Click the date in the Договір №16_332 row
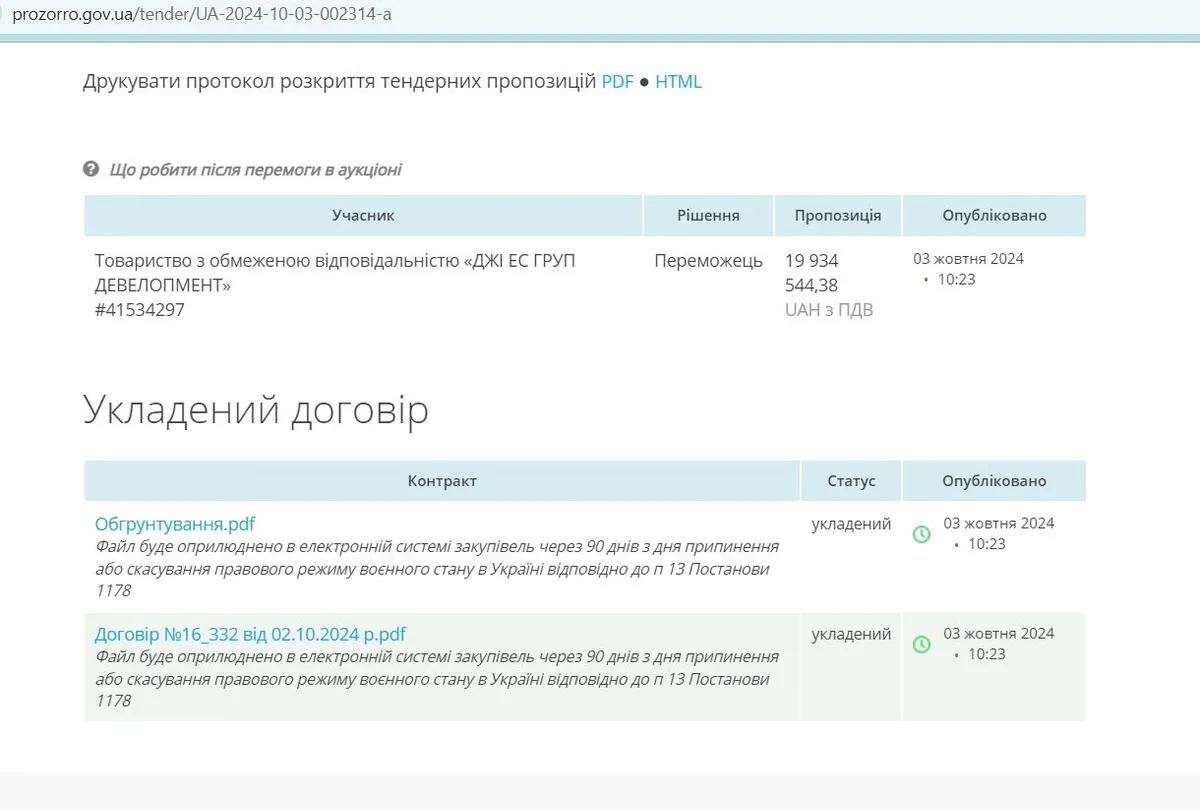The image size is (1200, 810). 999,633
